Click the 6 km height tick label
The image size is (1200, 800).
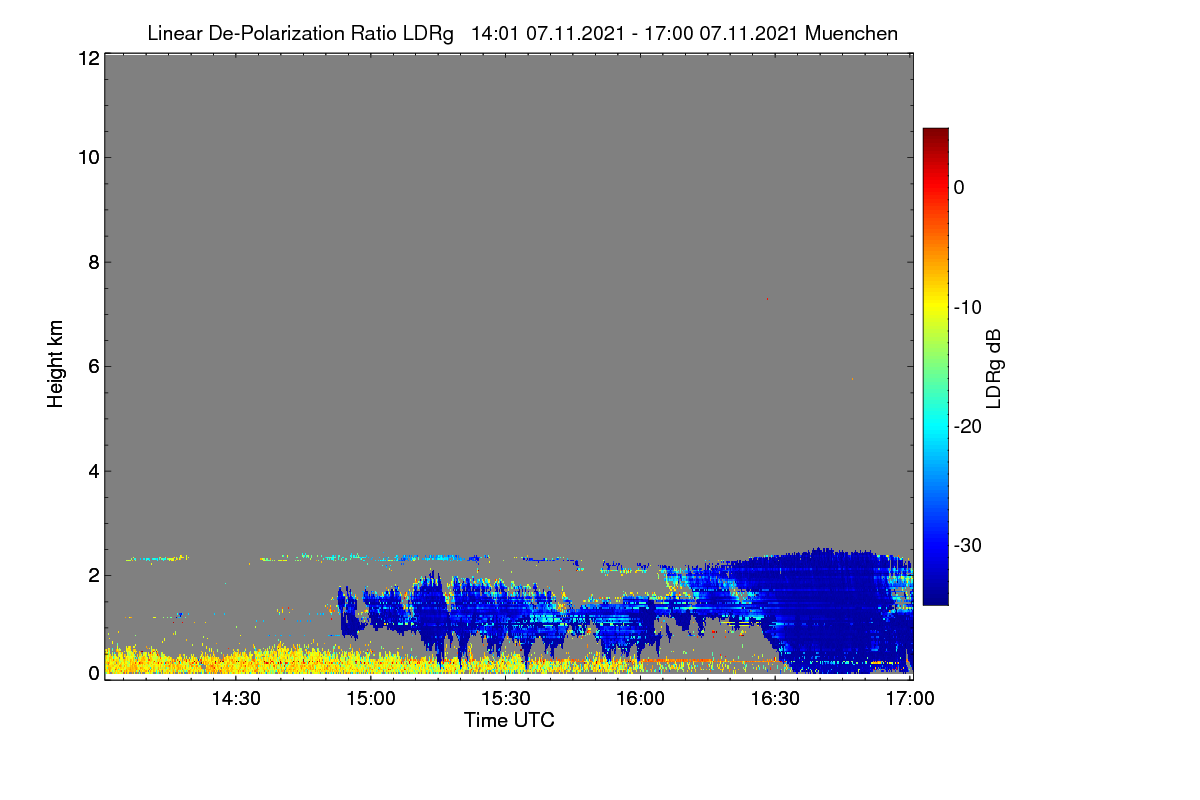pos(93,366)
